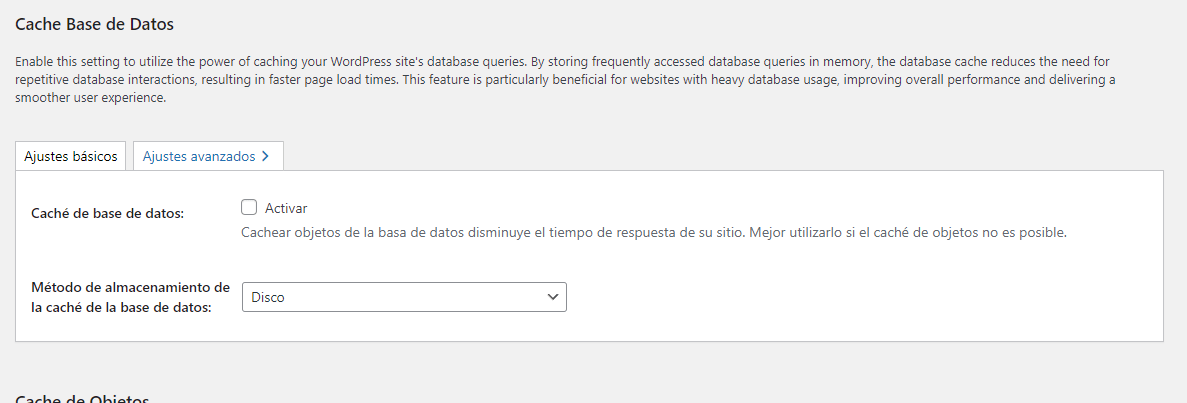Click the Cache Base de Datos heading

pyautogui.click(x=95, y=24)
